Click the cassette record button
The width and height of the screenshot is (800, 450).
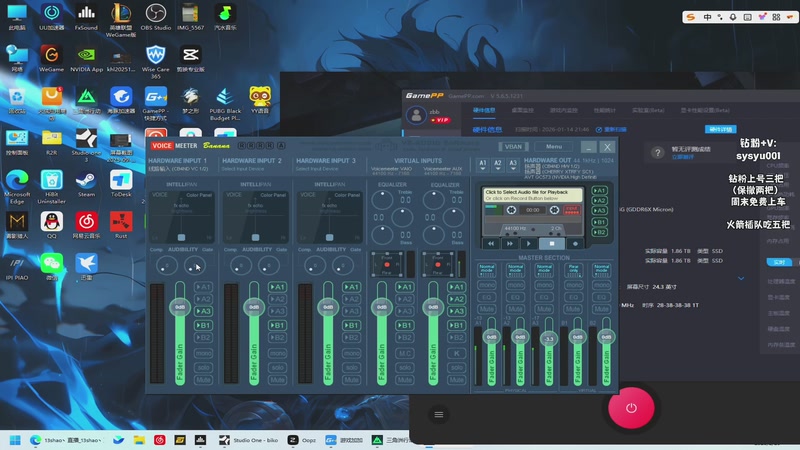pyautogui.click(x=575, y=244)
